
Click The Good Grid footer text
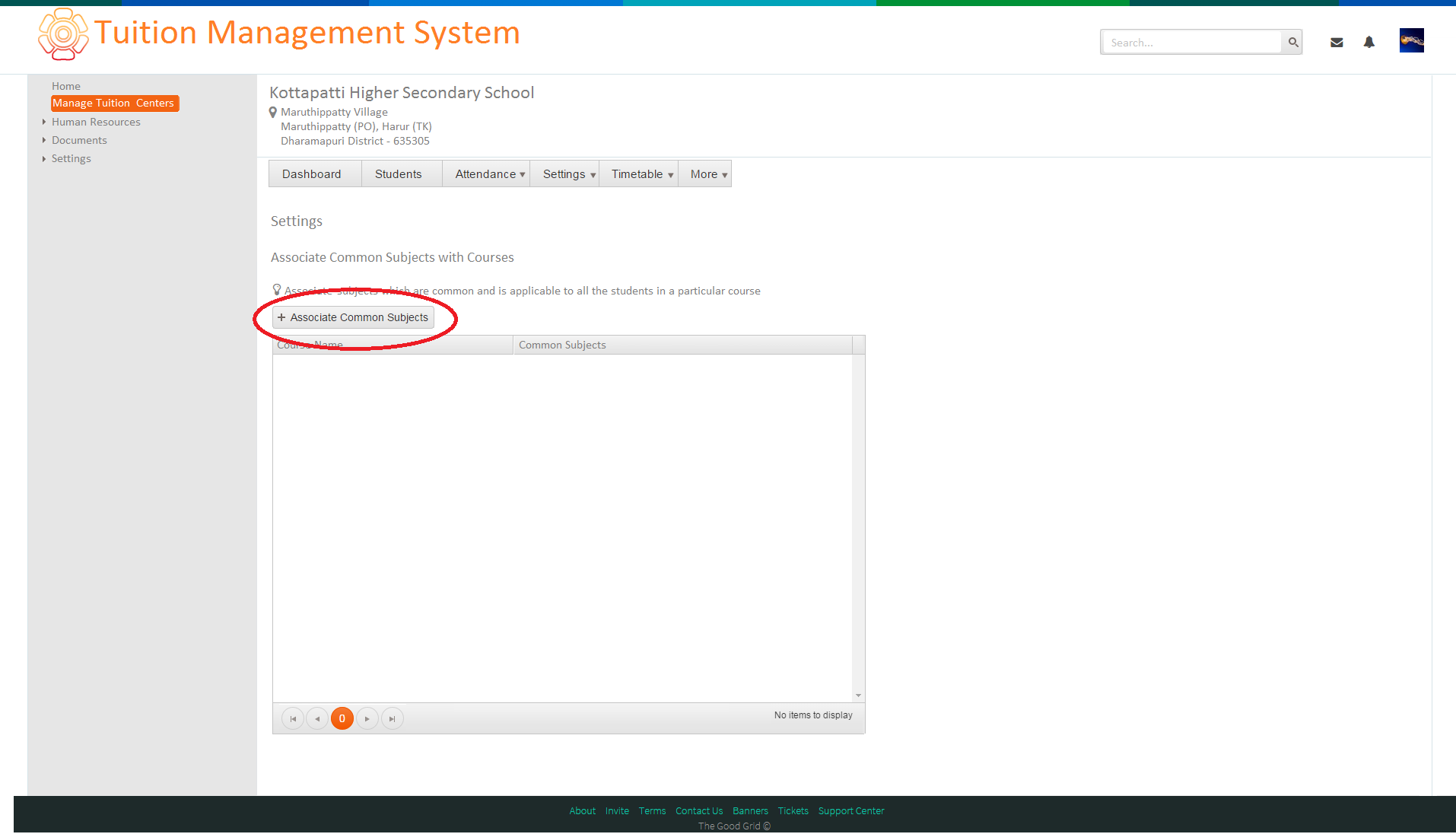[x=734, y=826]
